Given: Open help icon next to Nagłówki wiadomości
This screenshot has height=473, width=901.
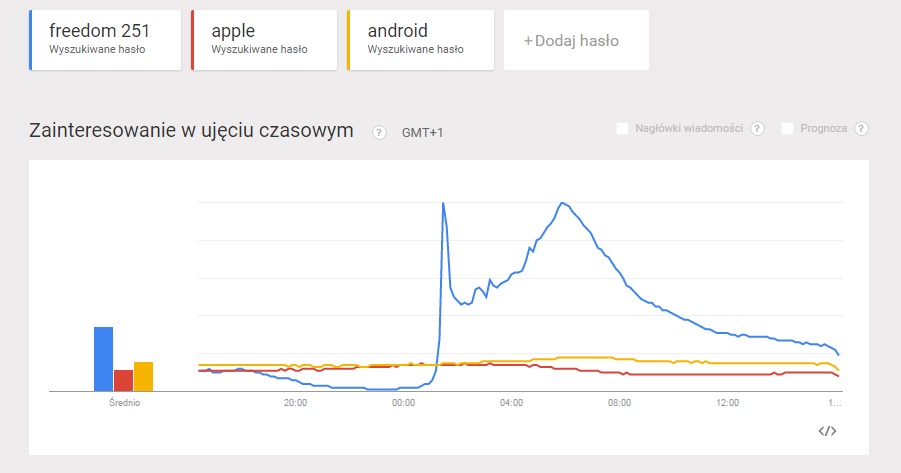Looking at the screenshot, I should (x=757, y=129).
